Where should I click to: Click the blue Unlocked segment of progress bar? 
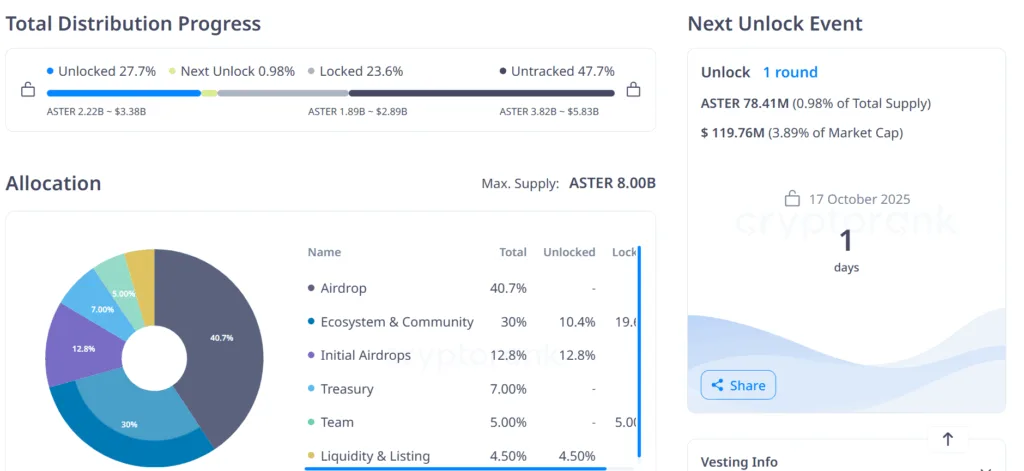123,93
